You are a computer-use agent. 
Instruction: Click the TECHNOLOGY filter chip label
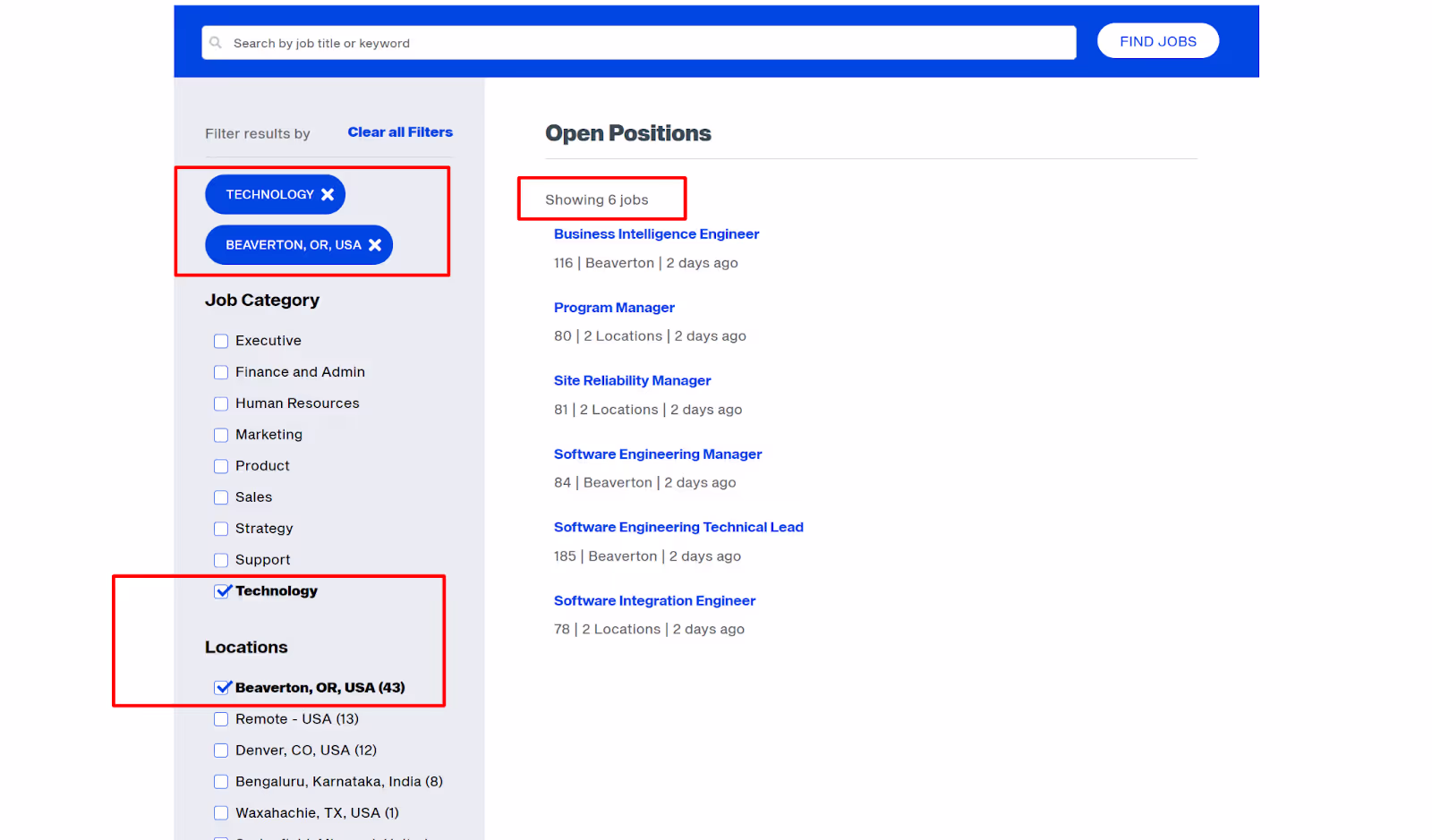(x=269, y=194)
